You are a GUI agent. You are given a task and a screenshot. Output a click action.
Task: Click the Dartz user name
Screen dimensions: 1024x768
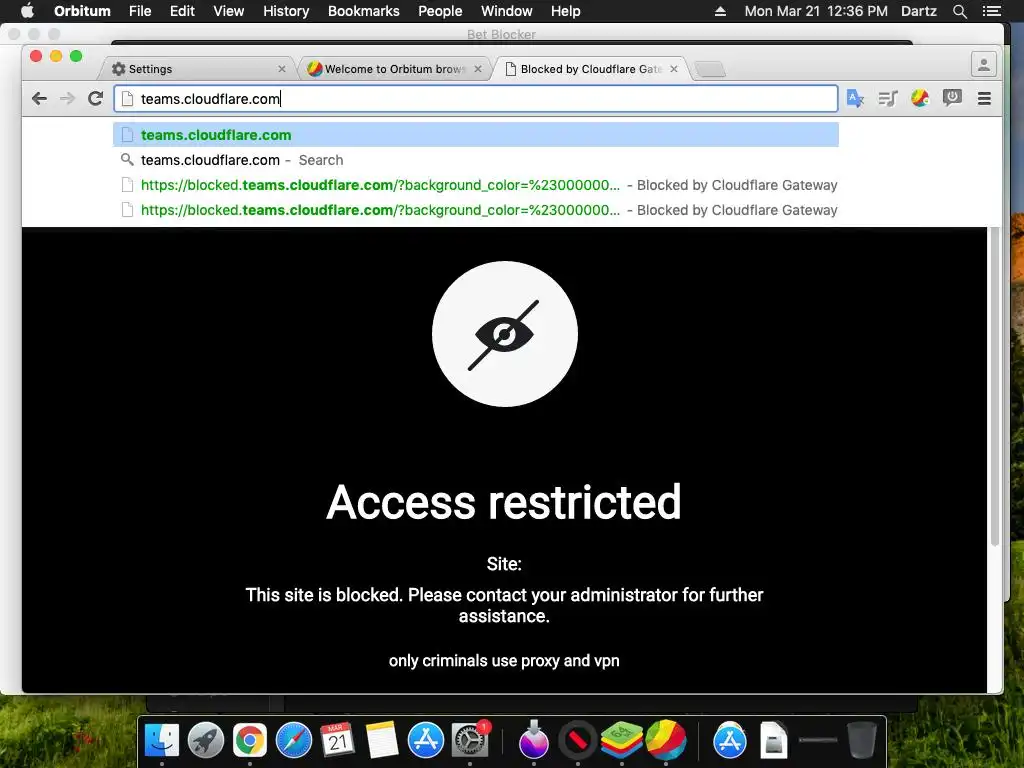pos(918,11)
